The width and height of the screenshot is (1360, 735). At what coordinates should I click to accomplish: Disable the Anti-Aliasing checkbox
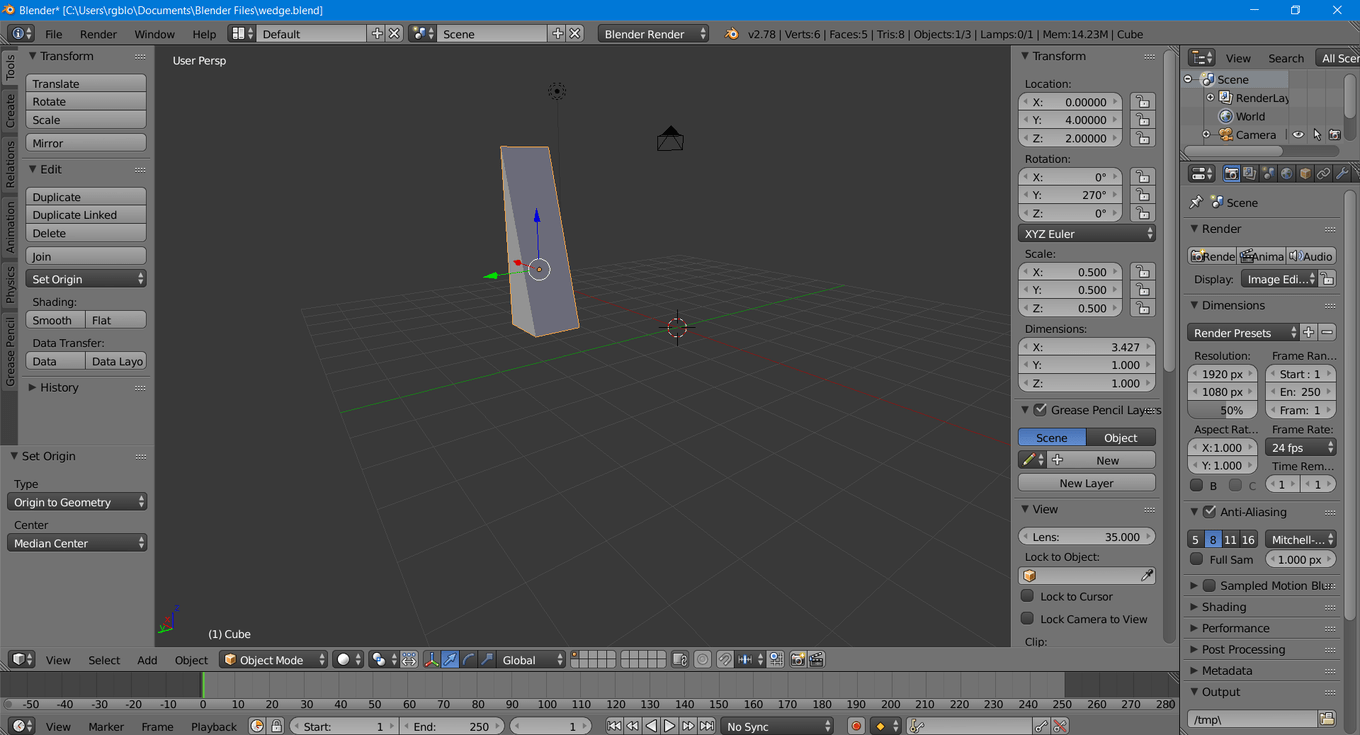tap(1209, 512)
